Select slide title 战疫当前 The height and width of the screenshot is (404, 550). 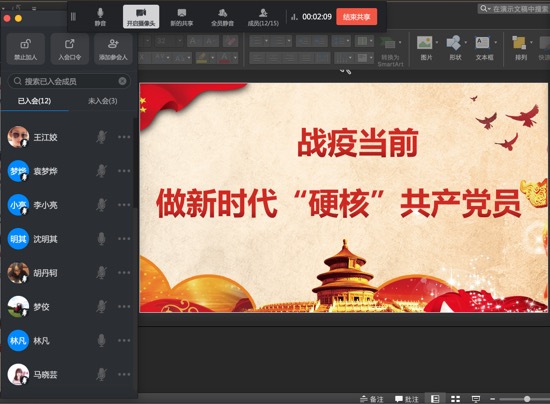tap(357, 143)
